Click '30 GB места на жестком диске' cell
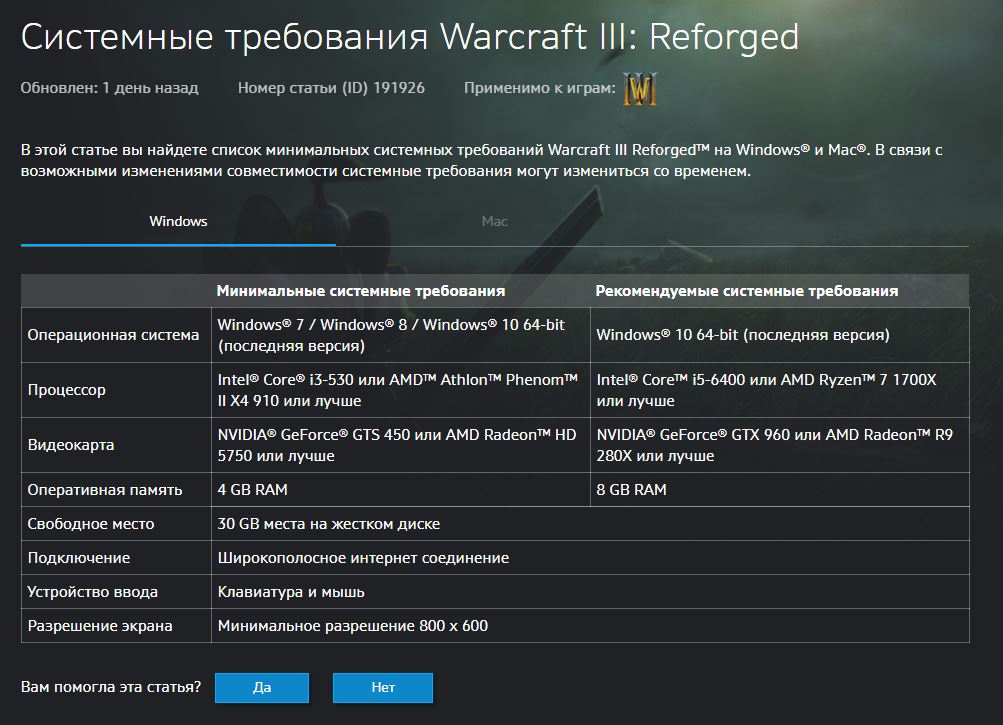The height and width of the screenshot is (725, 1003). (590, 523)
